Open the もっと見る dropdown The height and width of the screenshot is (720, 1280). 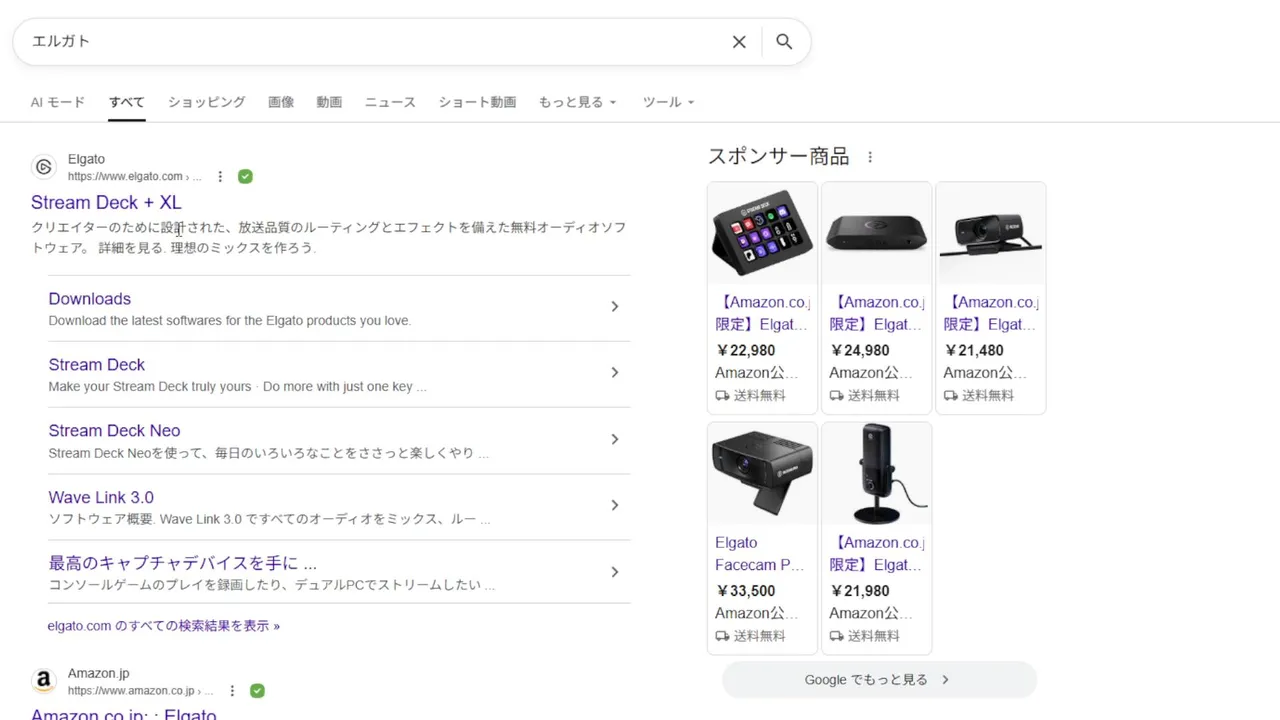click(577, 102)
